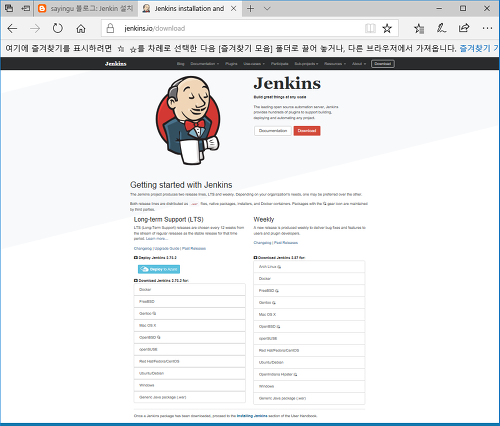Choose Generic Java package under LTS downloads
500x426 pixels.
click(190, 397)
